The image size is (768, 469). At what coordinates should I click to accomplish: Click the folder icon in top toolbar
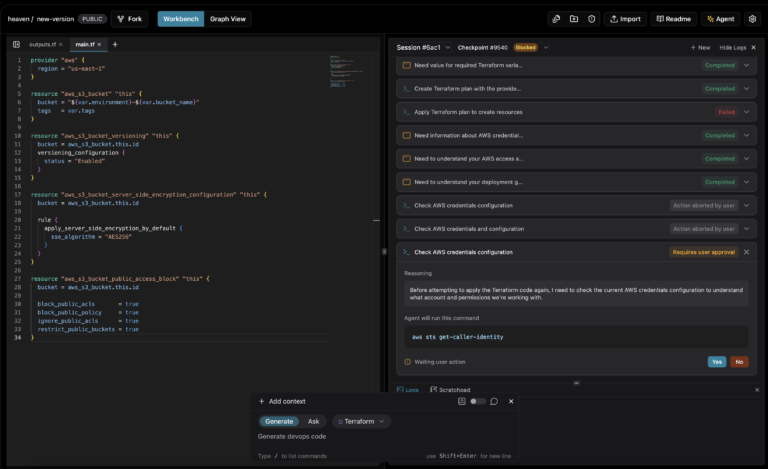[573, 19]
